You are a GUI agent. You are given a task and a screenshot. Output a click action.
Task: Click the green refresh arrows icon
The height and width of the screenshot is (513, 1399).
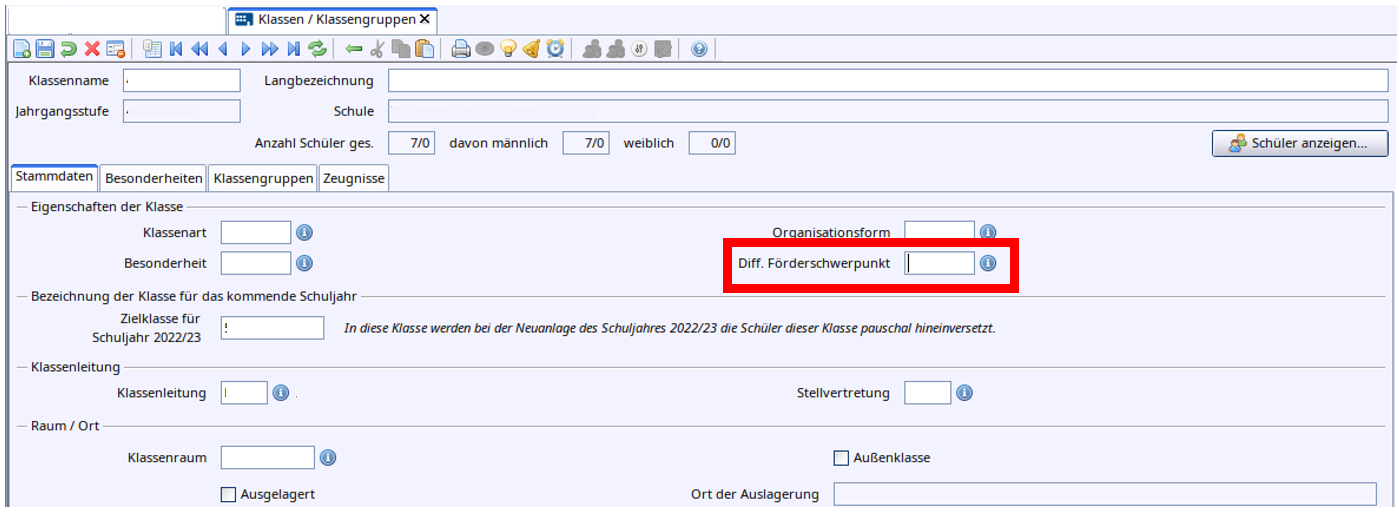(x=317, y=49)
